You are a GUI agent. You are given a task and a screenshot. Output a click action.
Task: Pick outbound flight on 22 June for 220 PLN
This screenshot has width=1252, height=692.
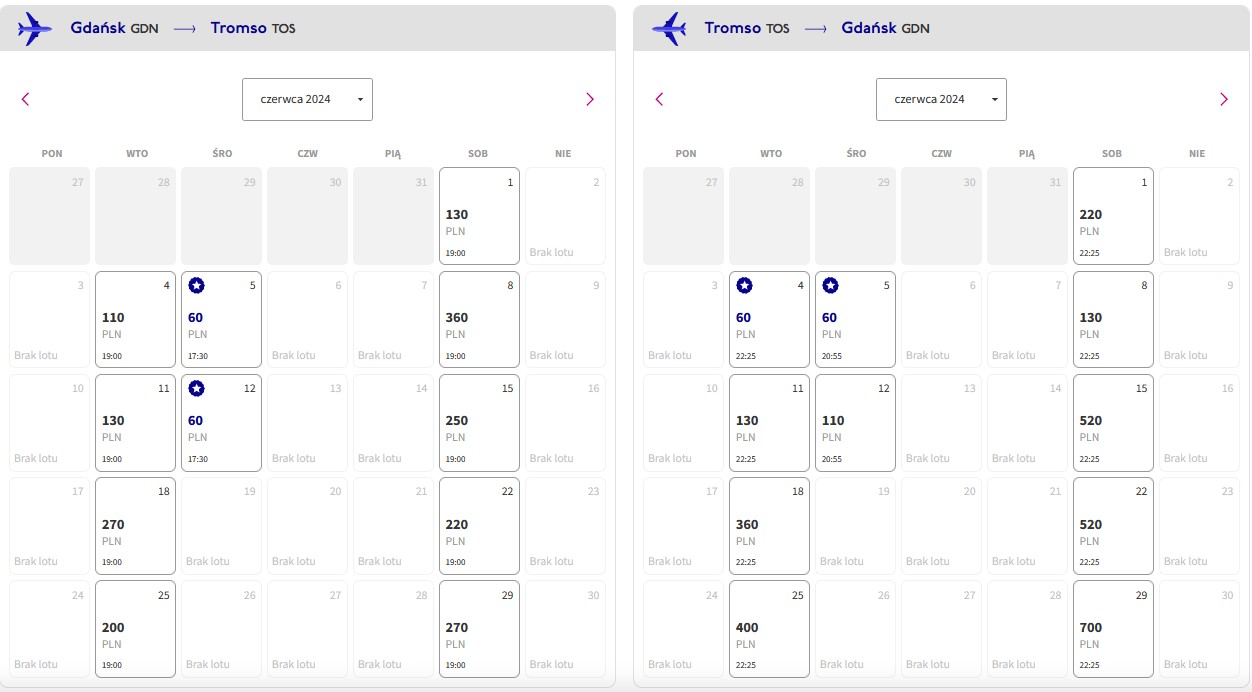pos(479,526)
